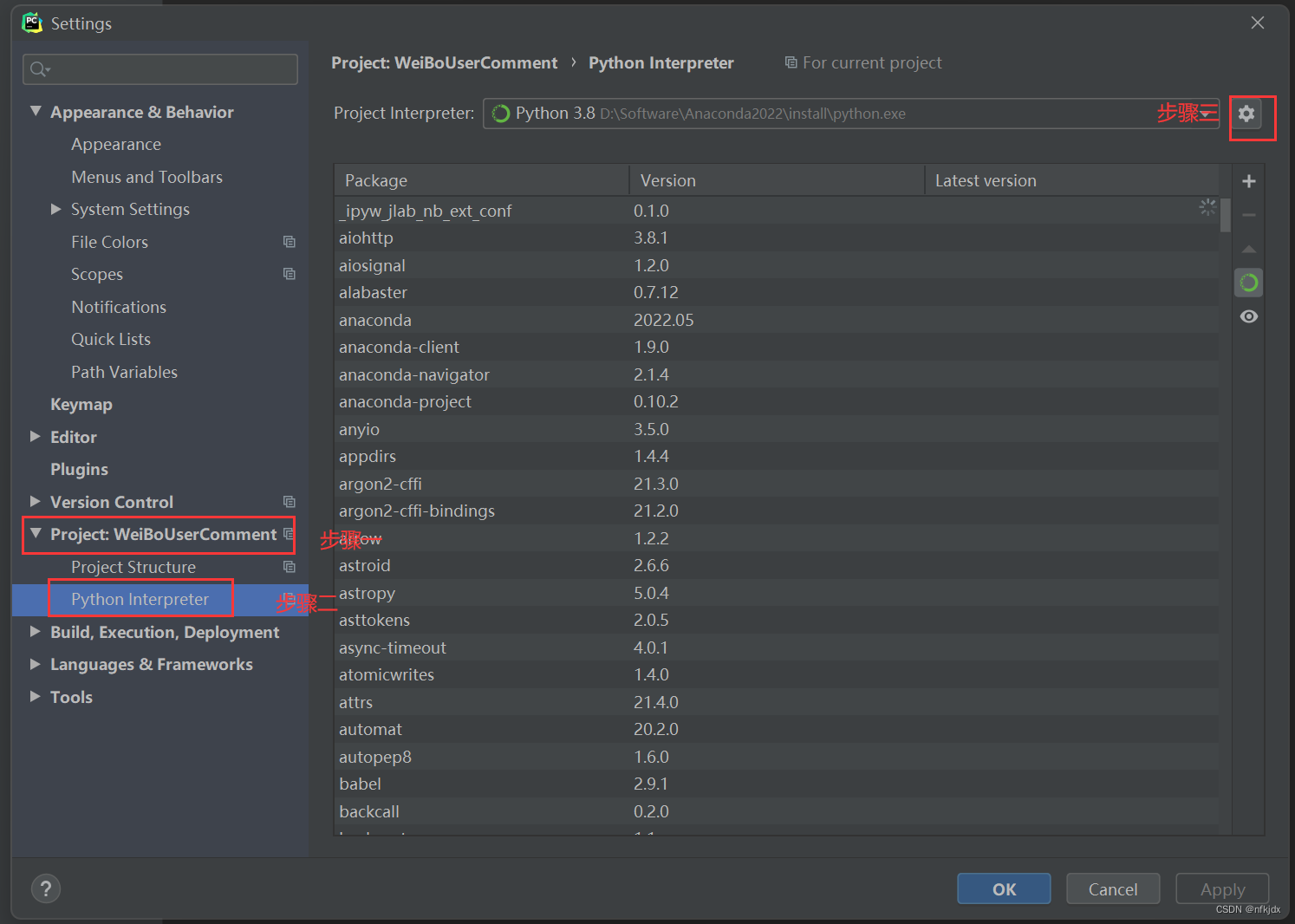Viewport: 1295px width, 924px height.
Task: Click the For current project icon
Action: click(791, 62)
